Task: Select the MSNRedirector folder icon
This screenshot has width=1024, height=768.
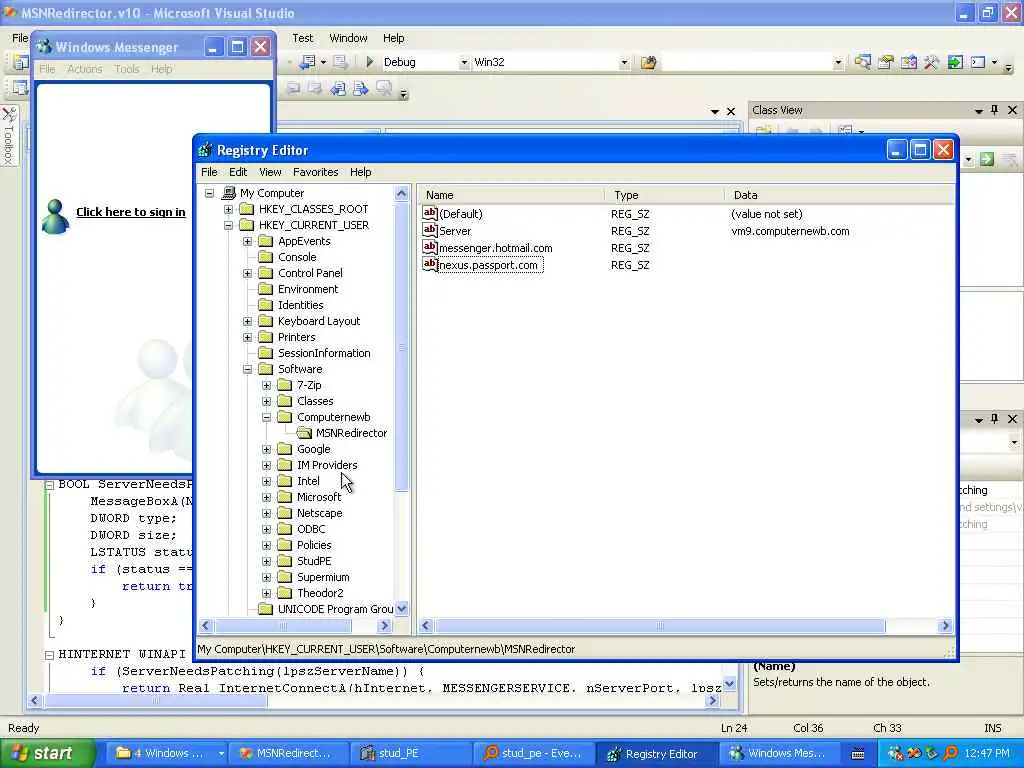Action: pyautogui.click(x=304, y=433)
